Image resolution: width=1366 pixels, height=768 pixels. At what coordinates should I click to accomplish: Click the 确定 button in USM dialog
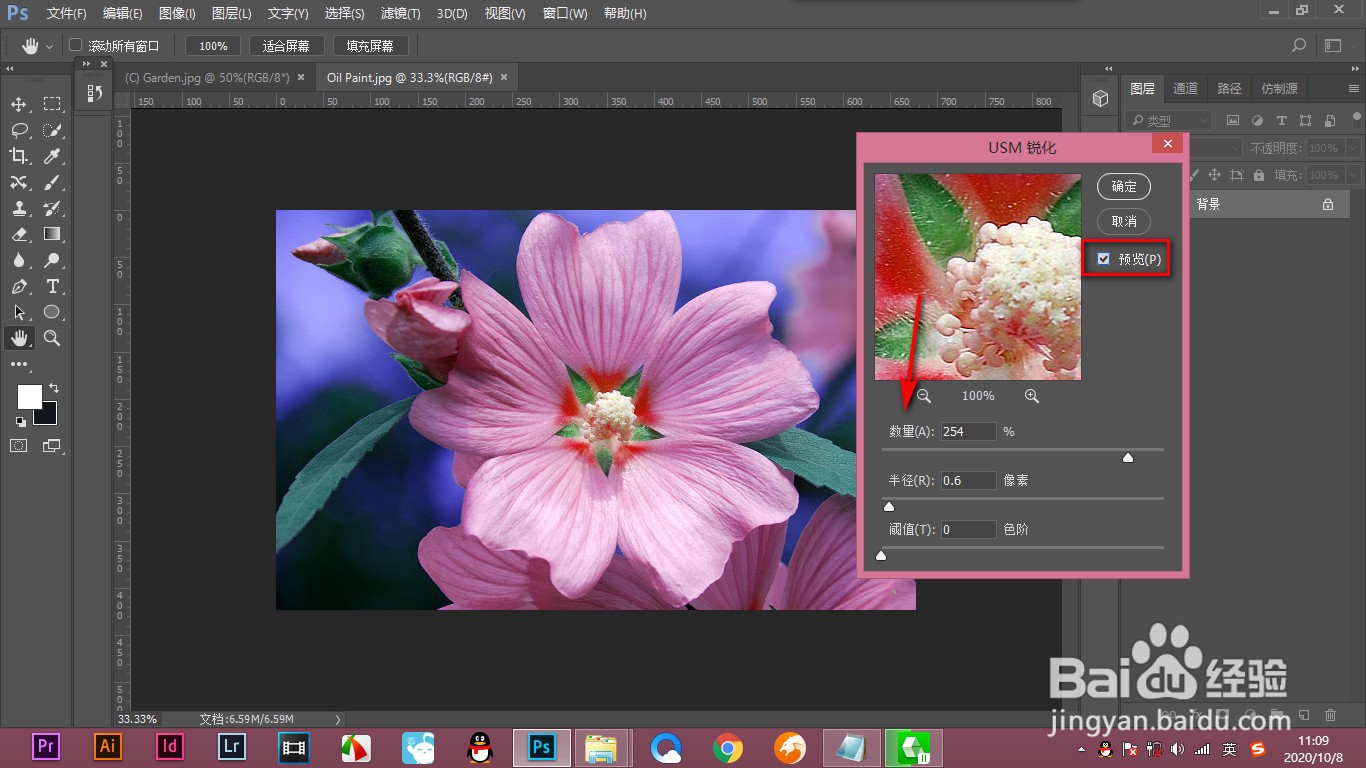click(1124, 186)
